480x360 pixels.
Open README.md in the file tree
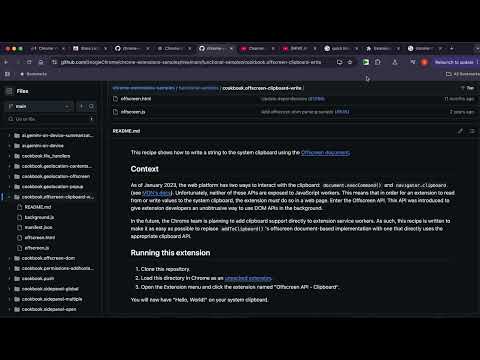[38, 207]
